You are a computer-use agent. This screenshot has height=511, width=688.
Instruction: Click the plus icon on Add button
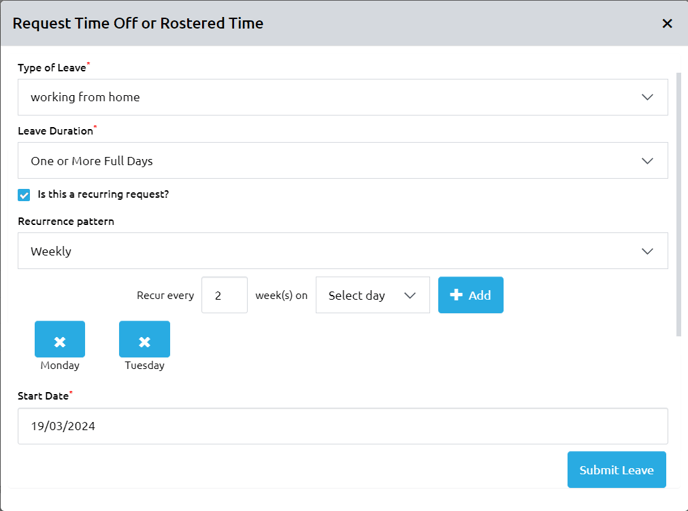[456, 295]
